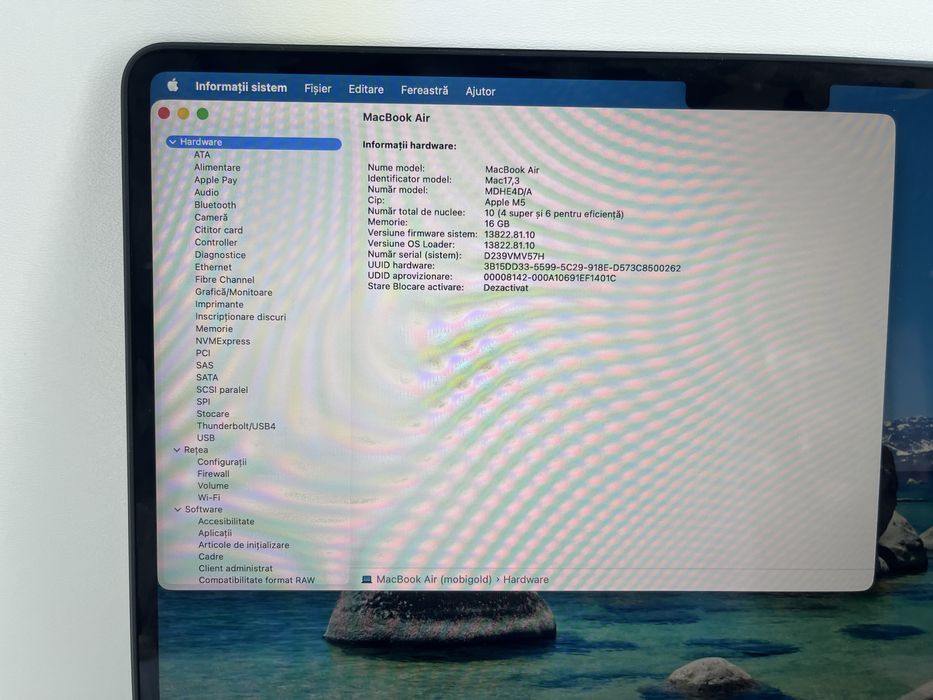
Task: Click the hardware UUID value
Action: 582,268
